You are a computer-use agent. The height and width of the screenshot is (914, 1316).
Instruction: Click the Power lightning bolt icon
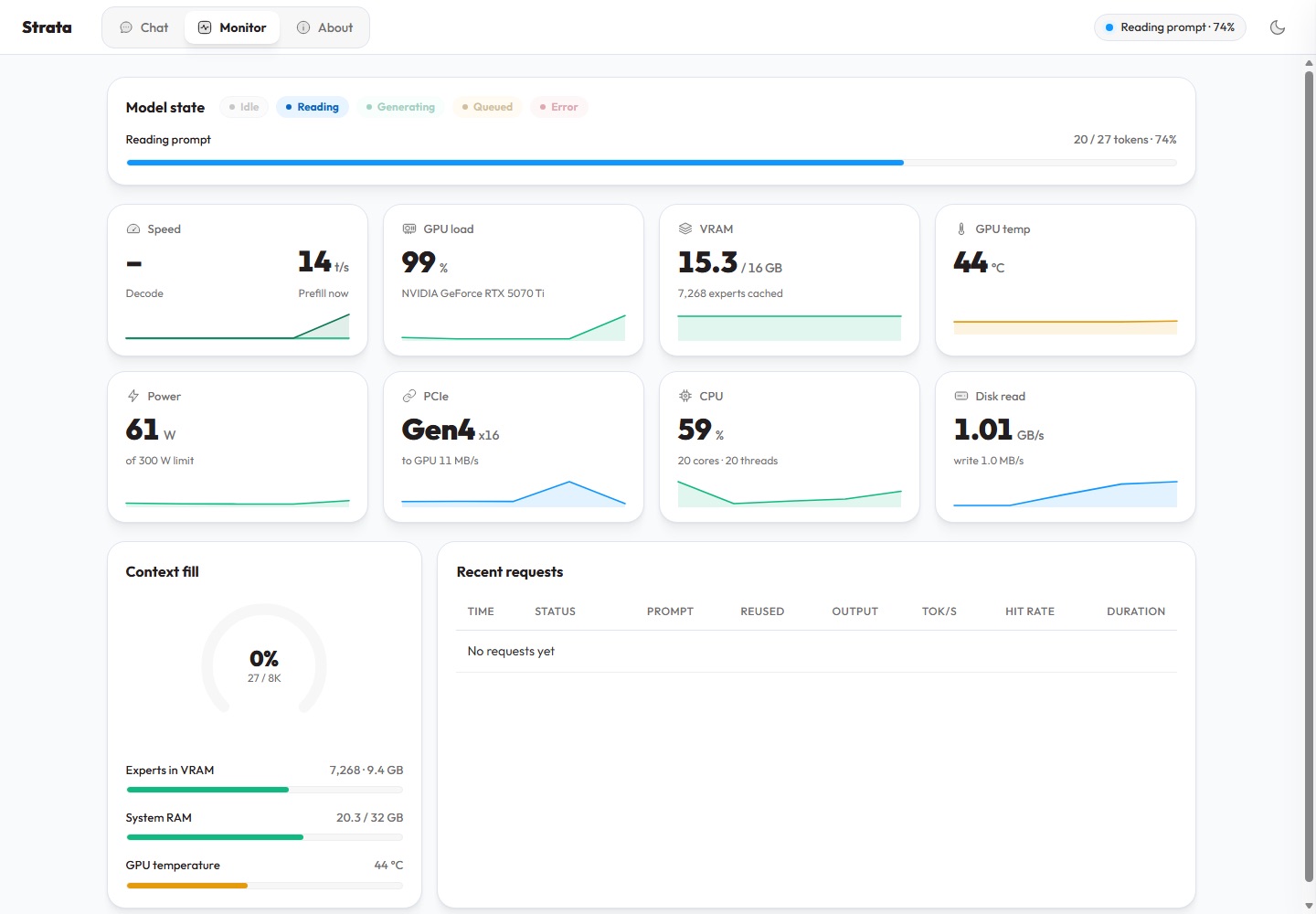pyautogui.click(x=133, y=397)
